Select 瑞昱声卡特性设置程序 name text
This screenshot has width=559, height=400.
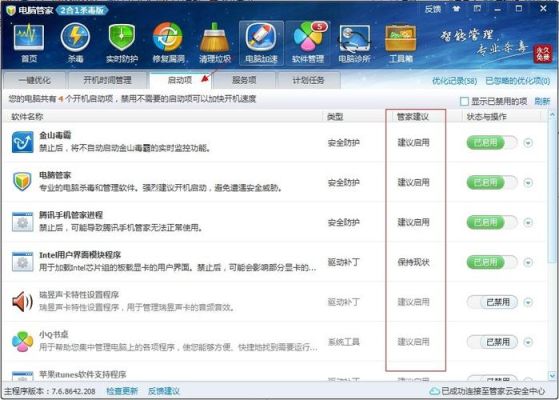[x=79, y=295]
